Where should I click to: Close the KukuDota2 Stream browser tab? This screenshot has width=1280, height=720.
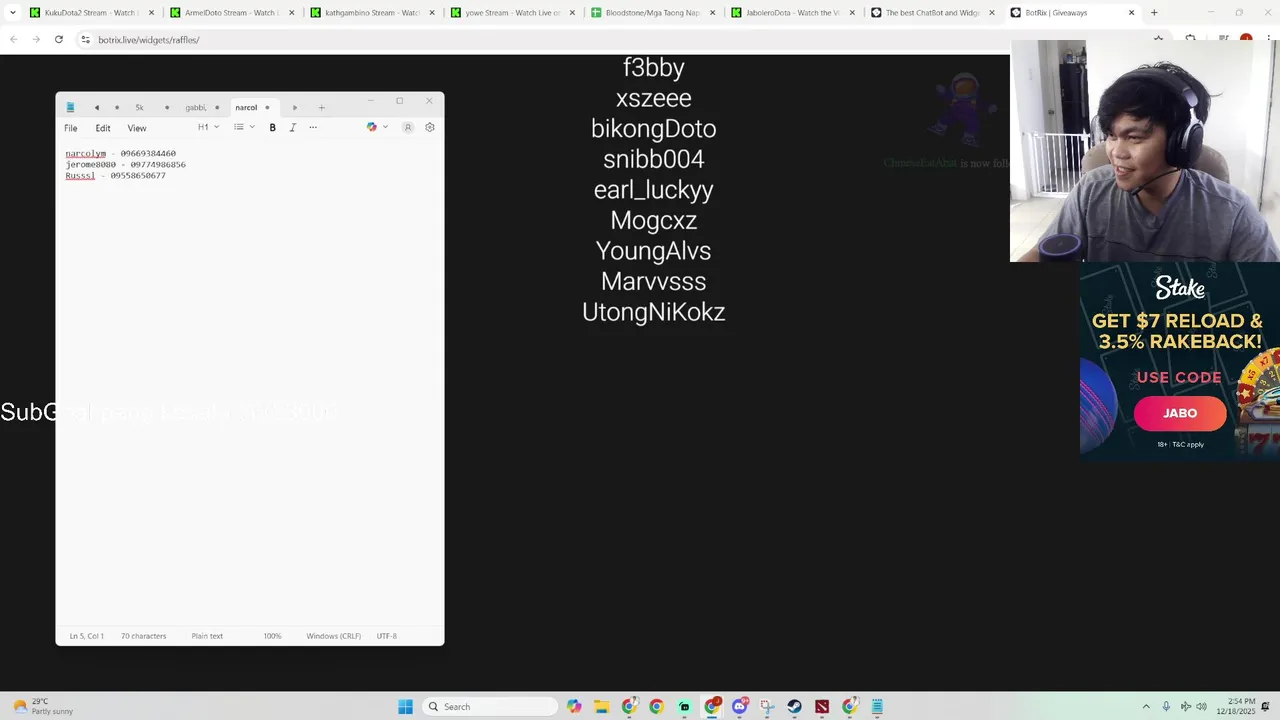pos(151,13)
